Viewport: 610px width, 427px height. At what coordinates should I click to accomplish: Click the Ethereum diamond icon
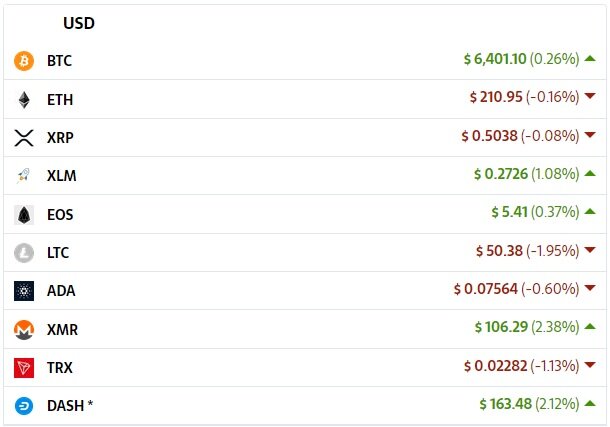point(24,99)
